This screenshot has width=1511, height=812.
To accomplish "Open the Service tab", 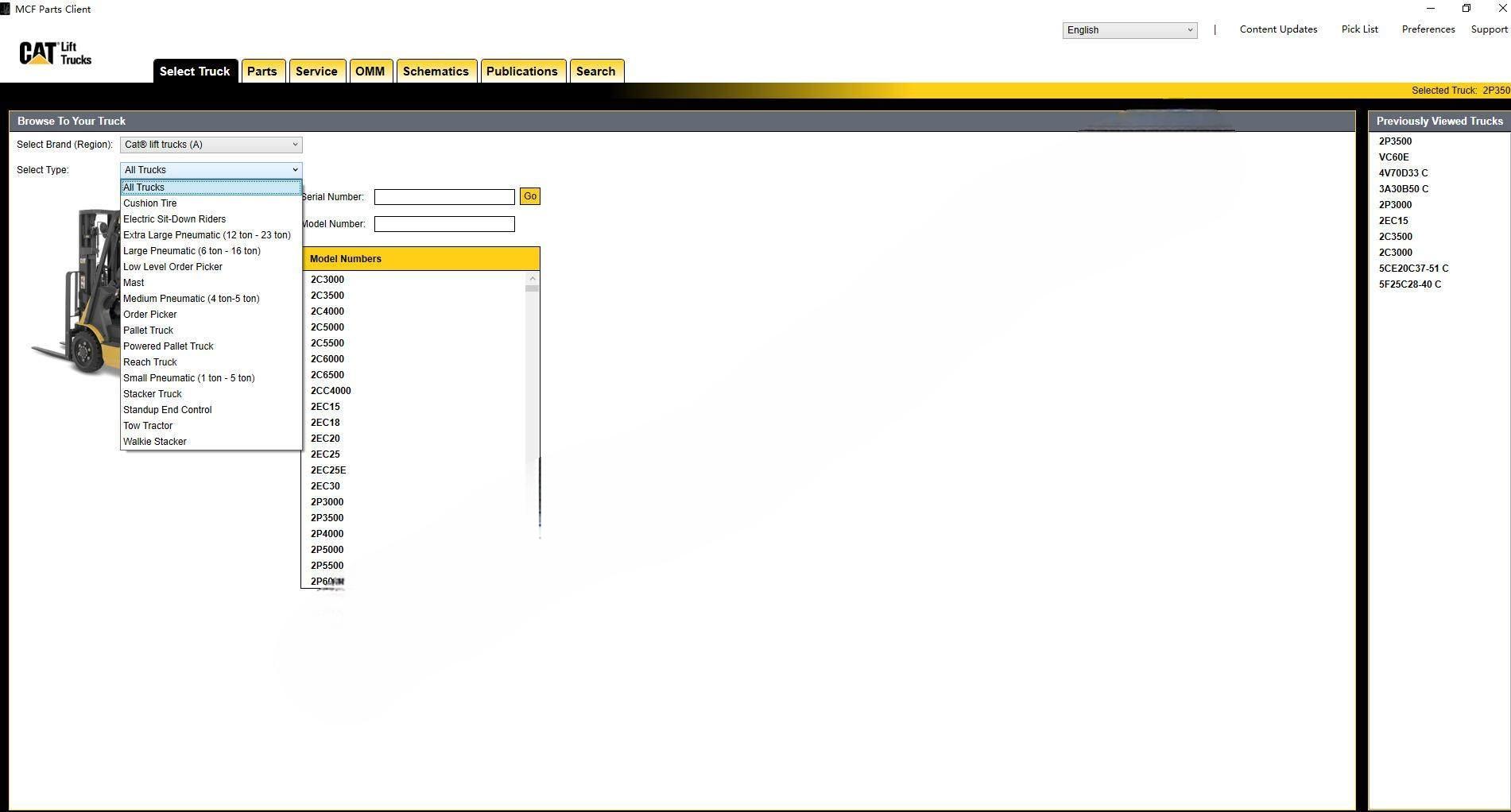I will coord(317,71).
